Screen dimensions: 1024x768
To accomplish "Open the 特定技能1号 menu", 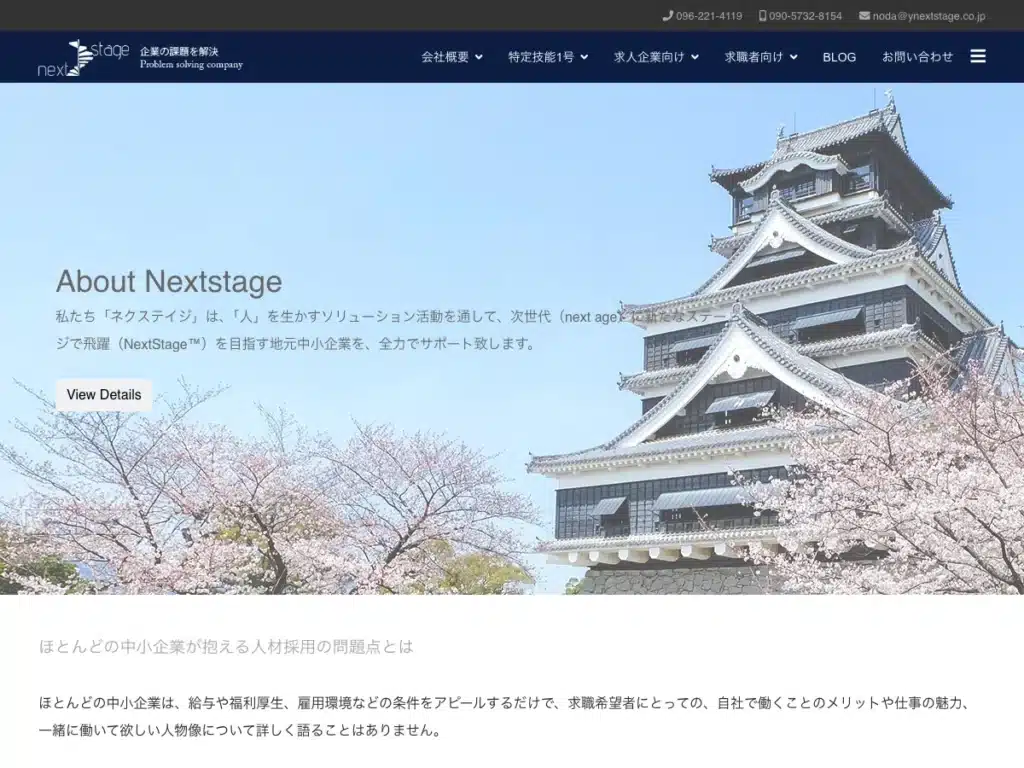I will (x=541, y=57).
